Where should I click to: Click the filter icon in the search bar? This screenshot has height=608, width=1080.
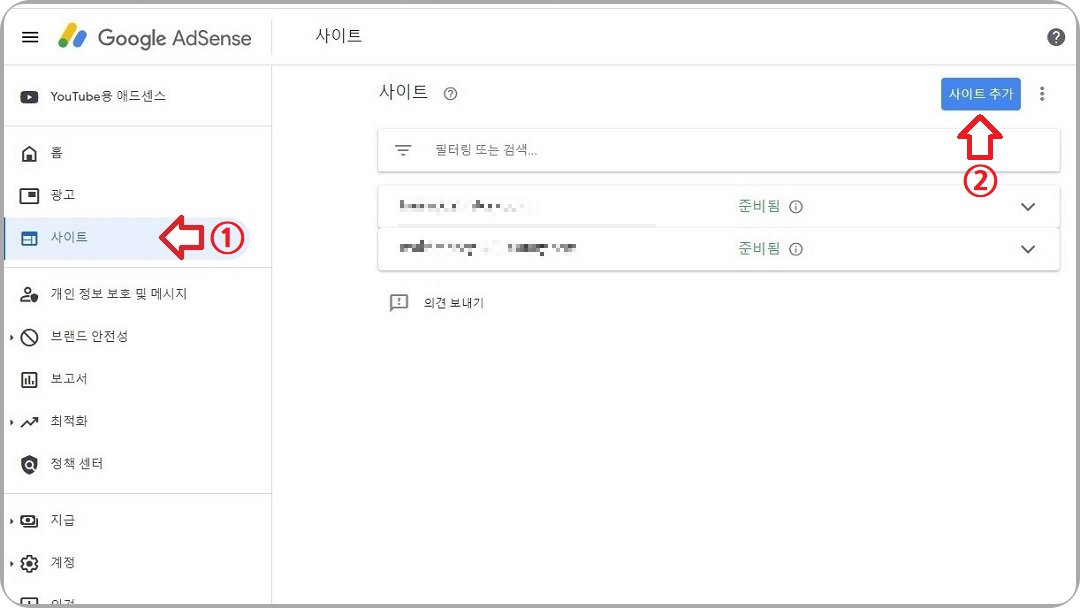(402, 149)
